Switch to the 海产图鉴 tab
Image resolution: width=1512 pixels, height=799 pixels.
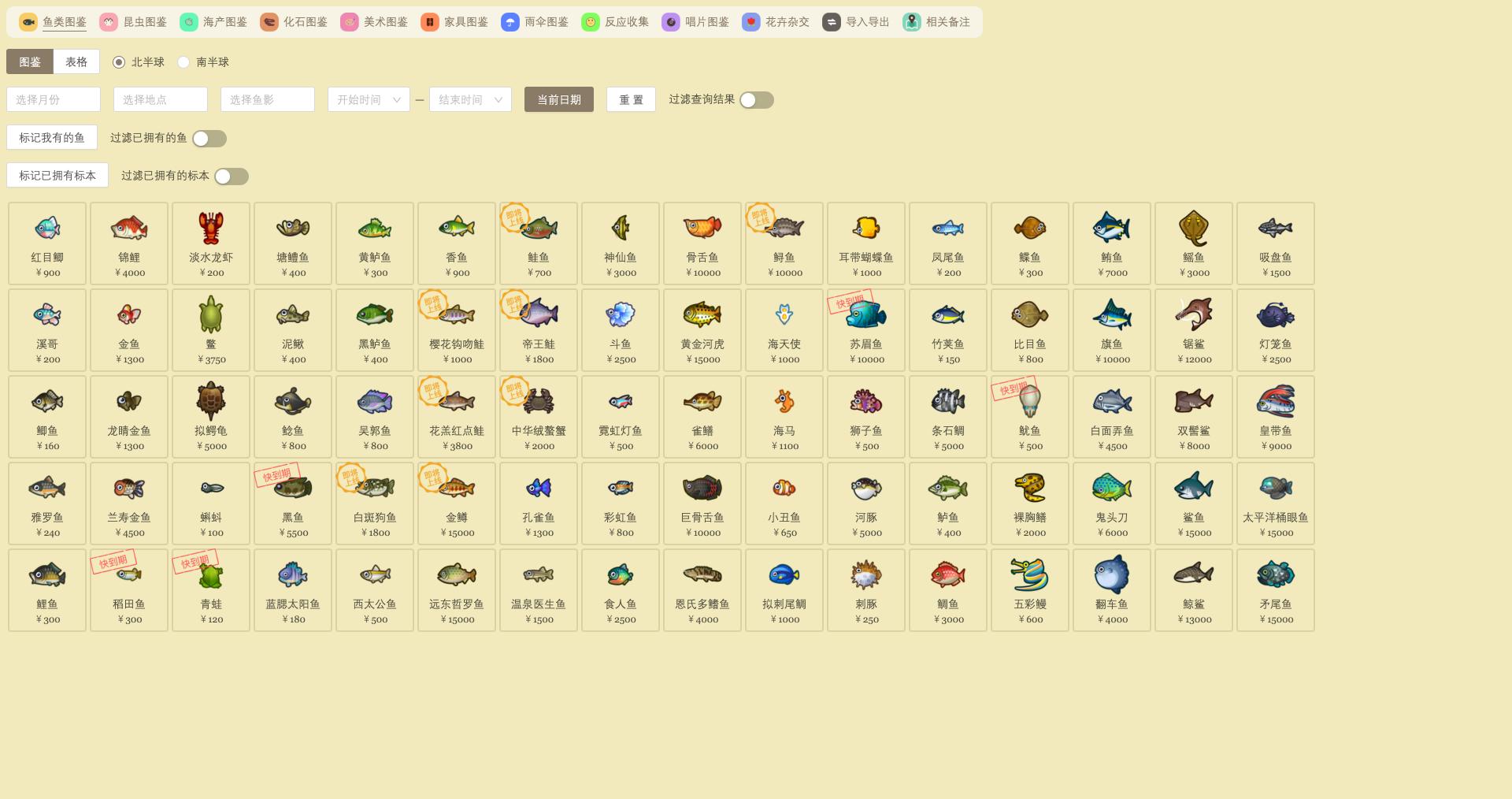point(213,22)
